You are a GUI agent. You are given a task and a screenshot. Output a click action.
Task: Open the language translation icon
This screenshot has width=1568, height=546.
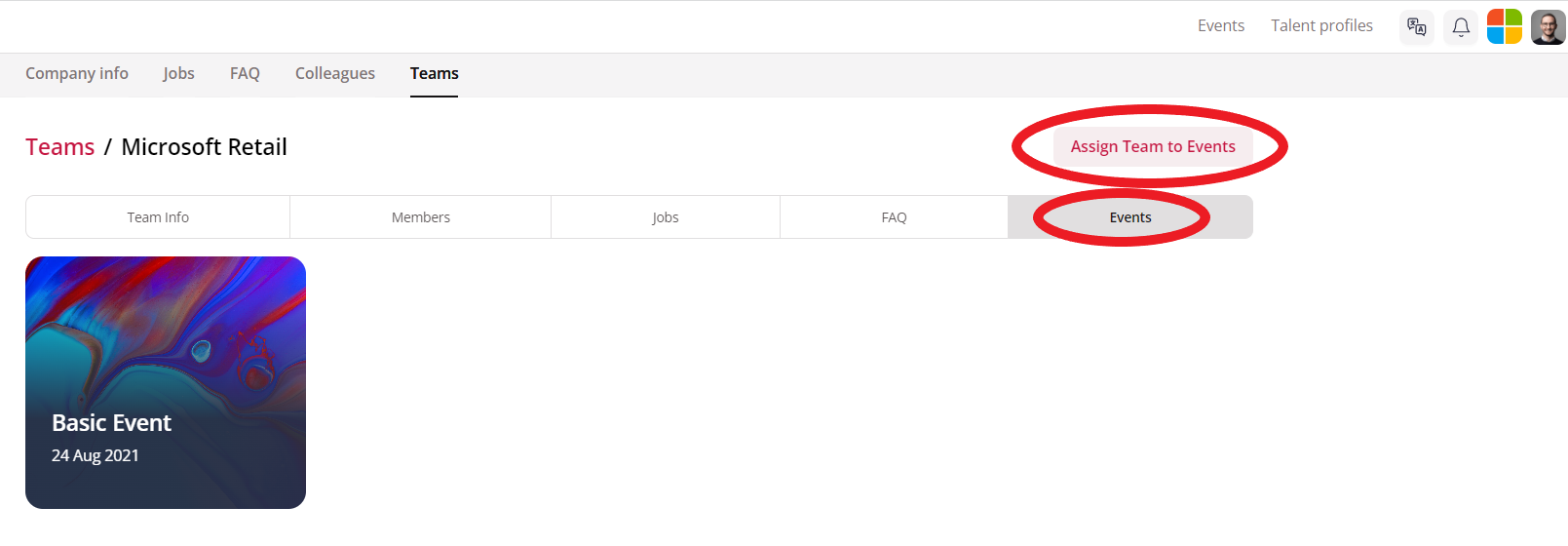[1417, 27]
